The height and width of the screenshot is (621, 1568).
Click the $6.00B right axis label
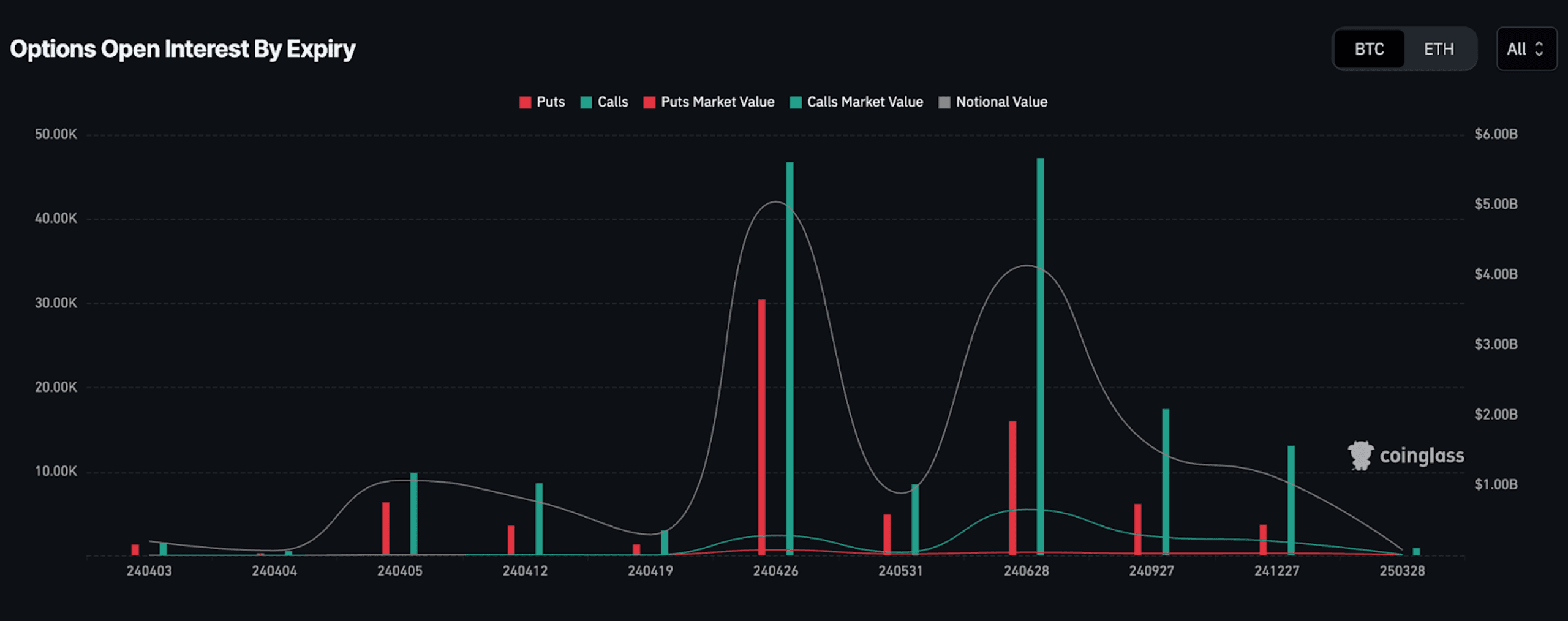pos(1496,134)
